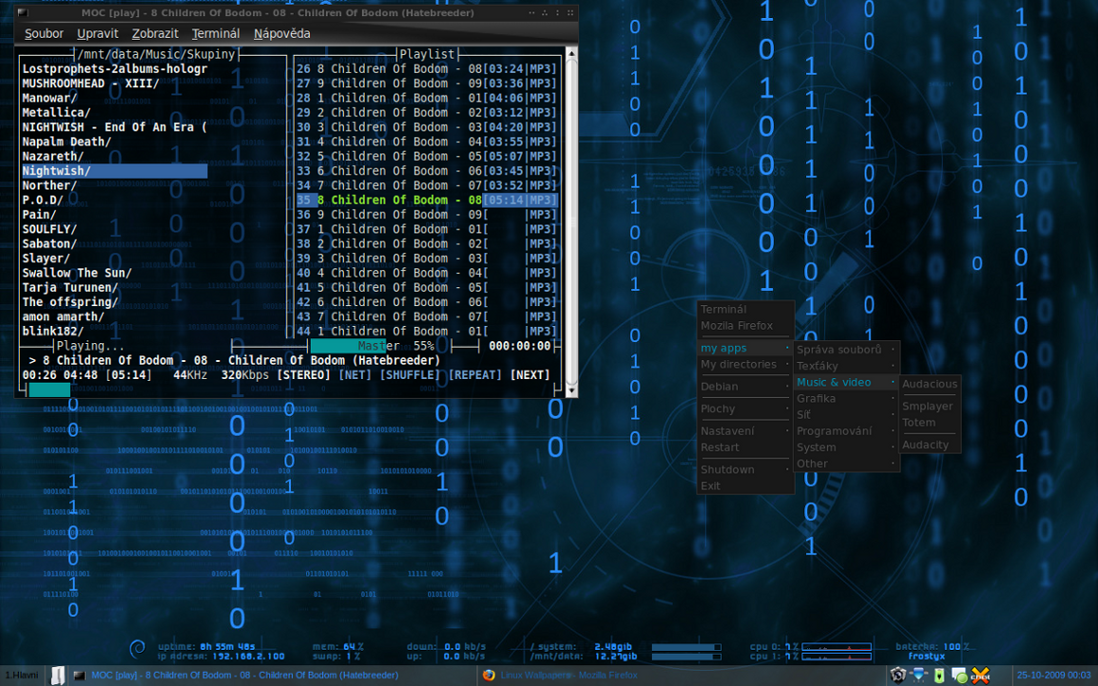Toggle the SHUFFLE indicator in MOC

pos(410,375)
